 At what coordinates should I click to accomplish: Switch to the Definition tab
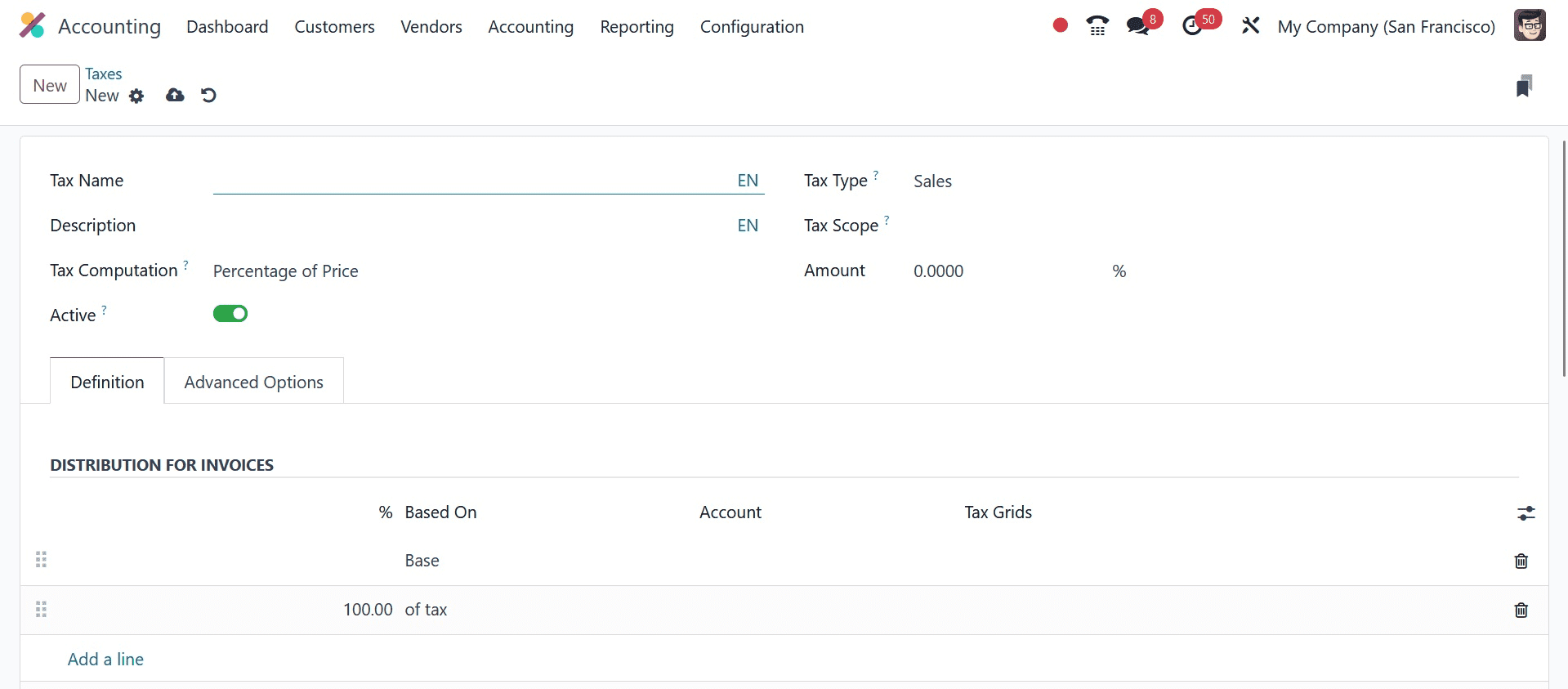pos(107,382)
